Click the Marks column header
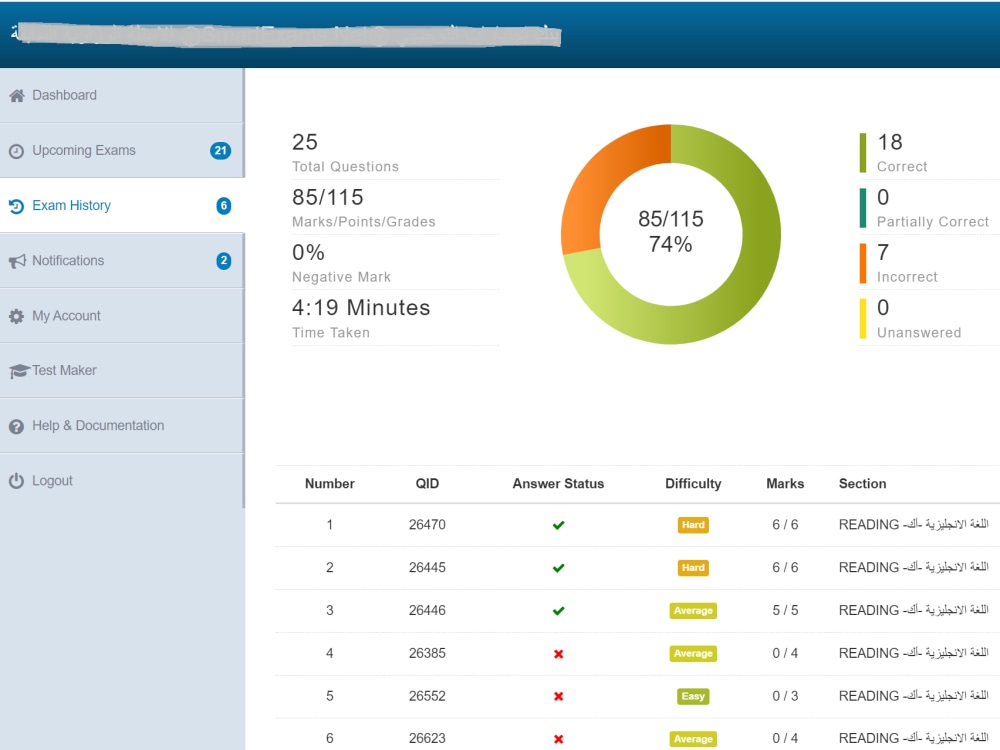 pos(785,483)
